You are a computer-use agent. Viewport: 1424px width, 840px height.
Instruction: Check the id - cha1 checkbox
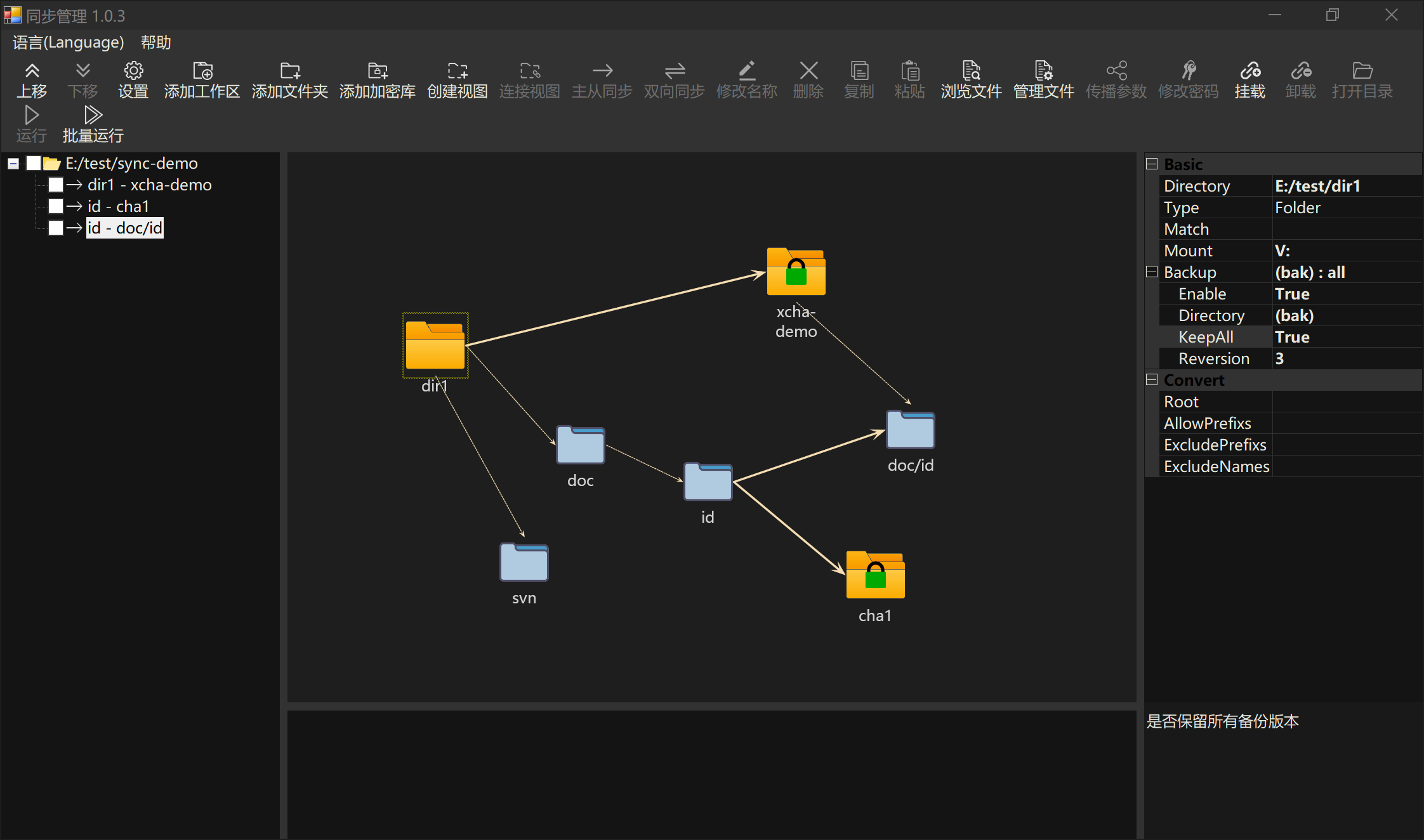[56, 206]
